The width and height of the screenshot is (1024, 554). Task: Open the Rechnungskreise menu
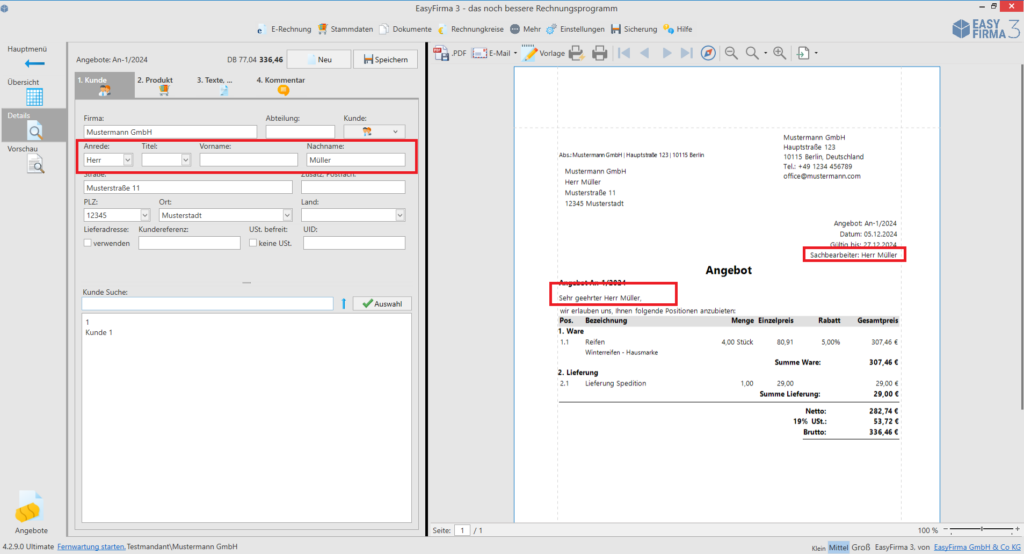471,29
